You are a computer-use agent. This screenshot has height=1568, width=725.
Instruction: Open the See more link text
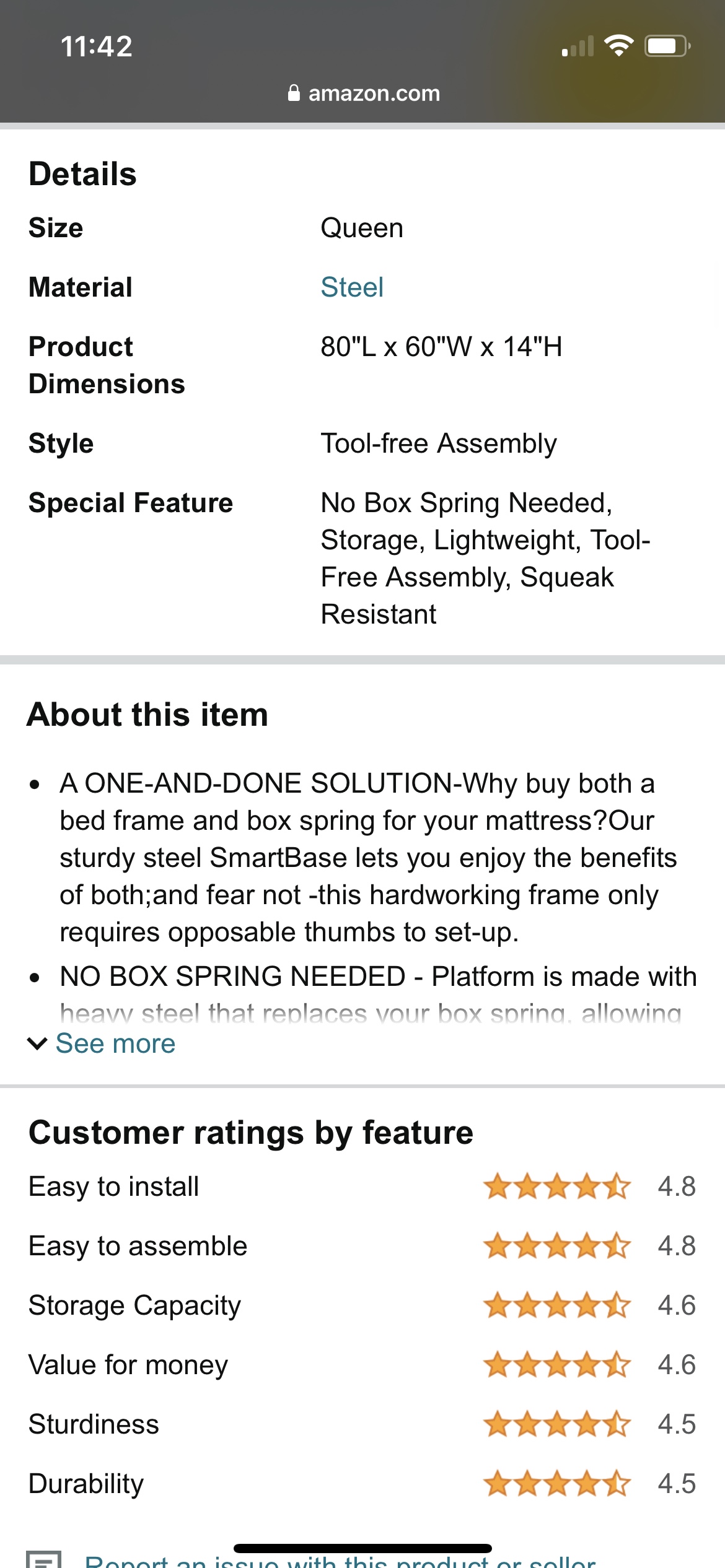pos(116,1043)
